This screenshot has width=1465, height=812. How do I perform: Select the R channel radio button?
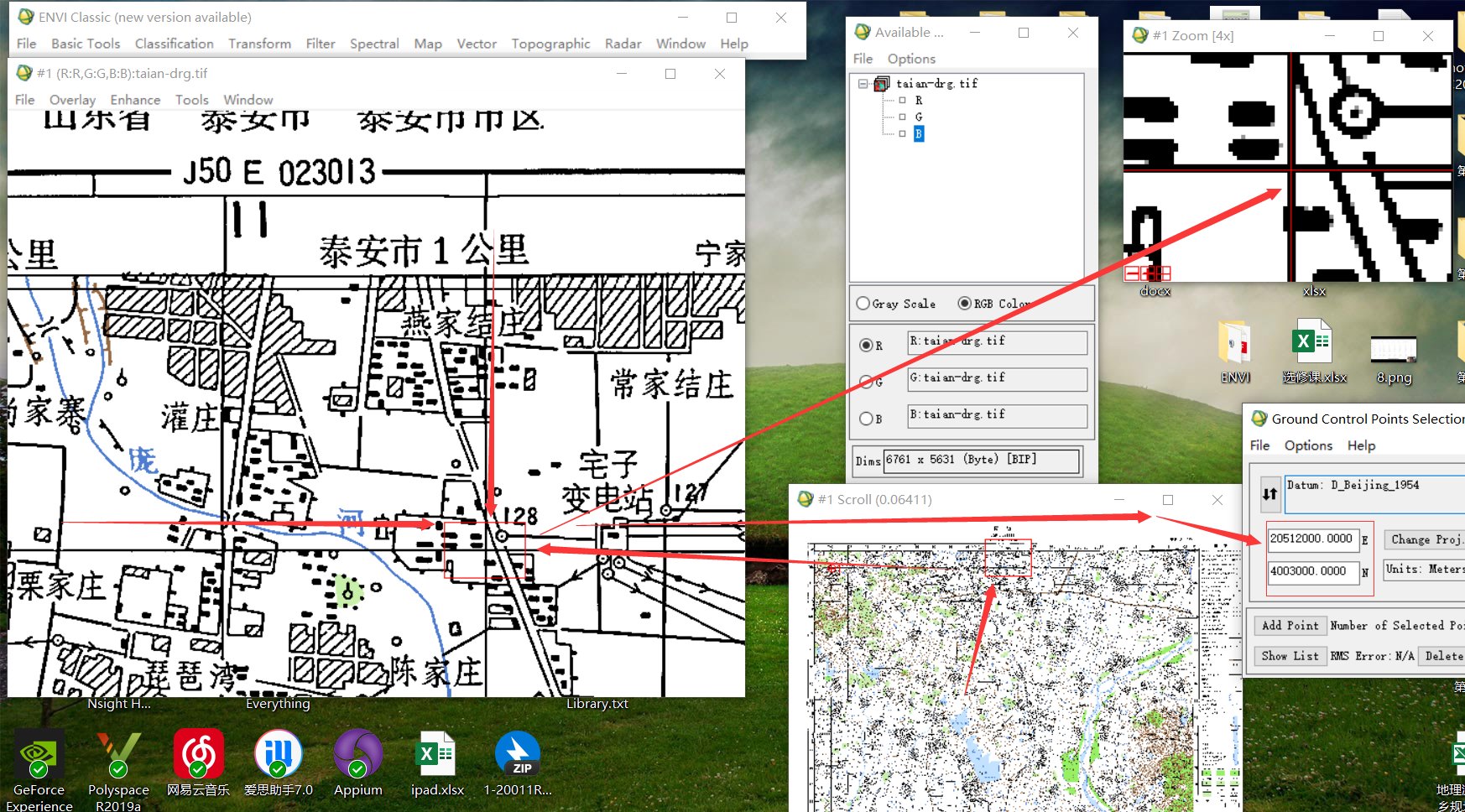(866, 345)
